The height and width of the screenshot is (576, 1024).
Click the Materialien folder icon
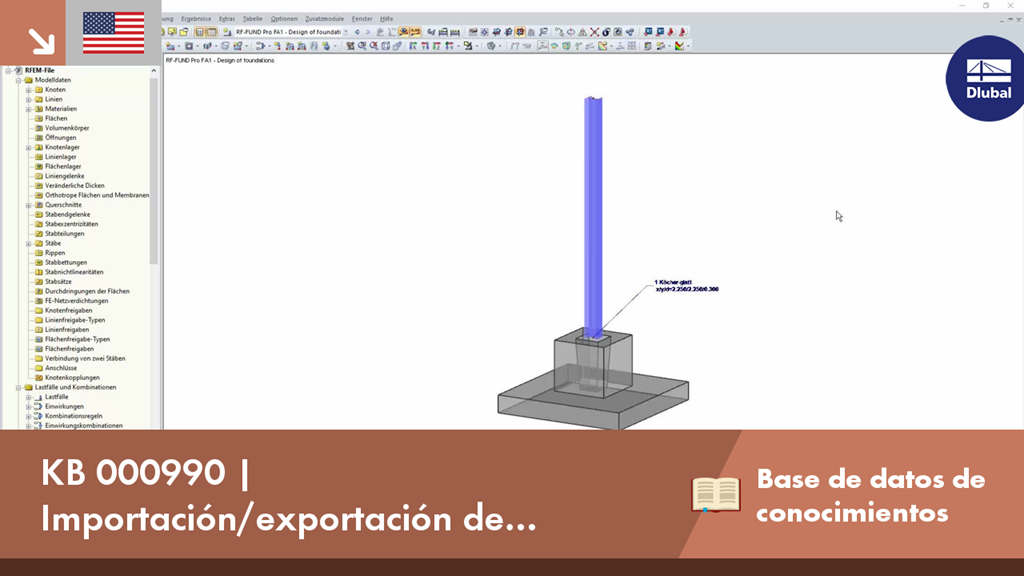(39, 109)
